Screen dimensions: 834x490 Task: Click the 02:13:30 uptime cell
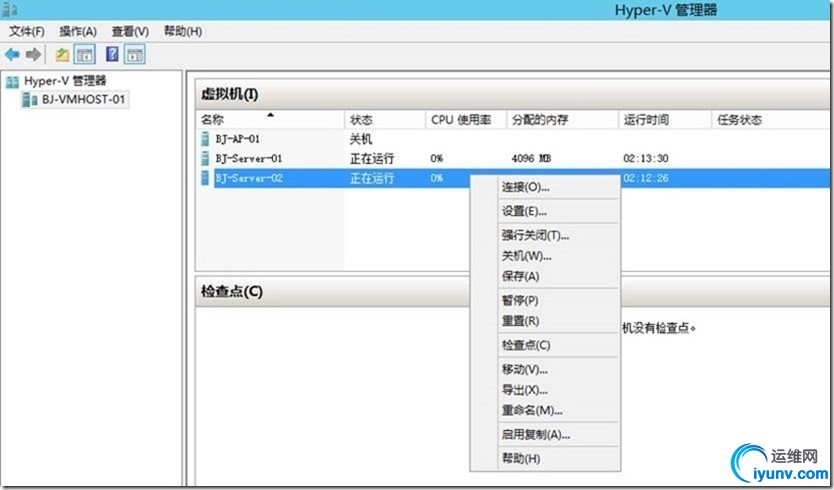(x=646, y=159)
